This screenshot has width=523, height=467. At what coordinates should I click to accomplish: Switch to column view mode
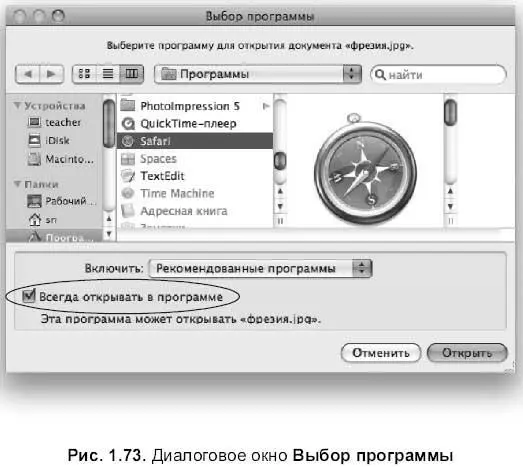[131, 74]
